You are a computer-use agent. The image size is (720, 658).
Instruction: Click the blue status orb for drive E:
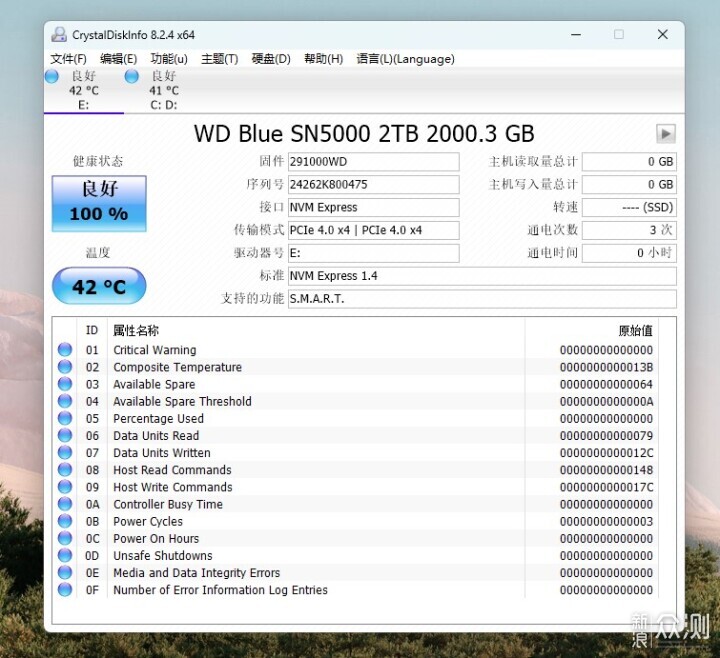tap(52, 76)
